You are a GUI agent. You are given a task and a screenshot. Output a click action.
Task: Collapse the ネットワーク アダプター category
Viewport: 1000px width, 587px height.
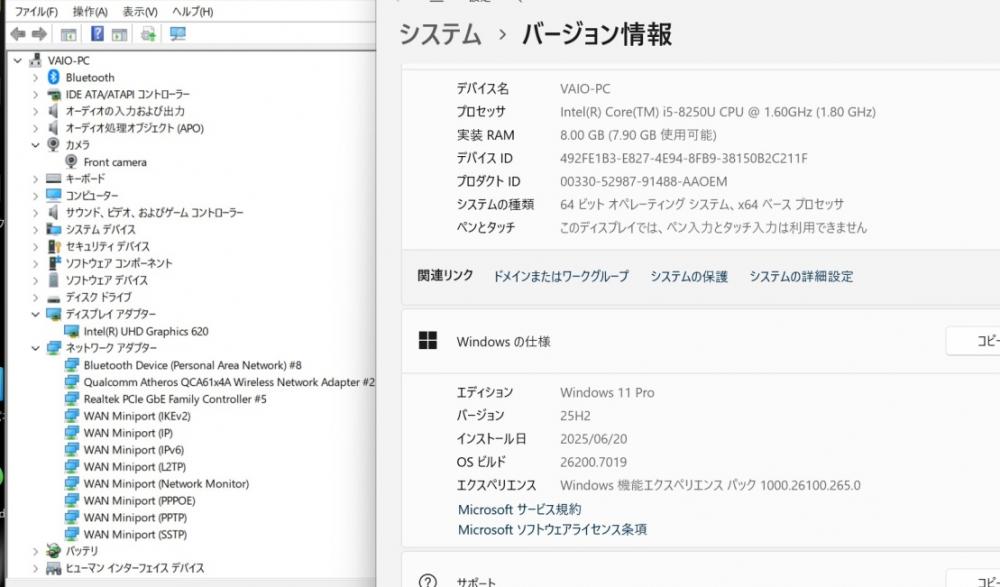[x=36, y=348]
